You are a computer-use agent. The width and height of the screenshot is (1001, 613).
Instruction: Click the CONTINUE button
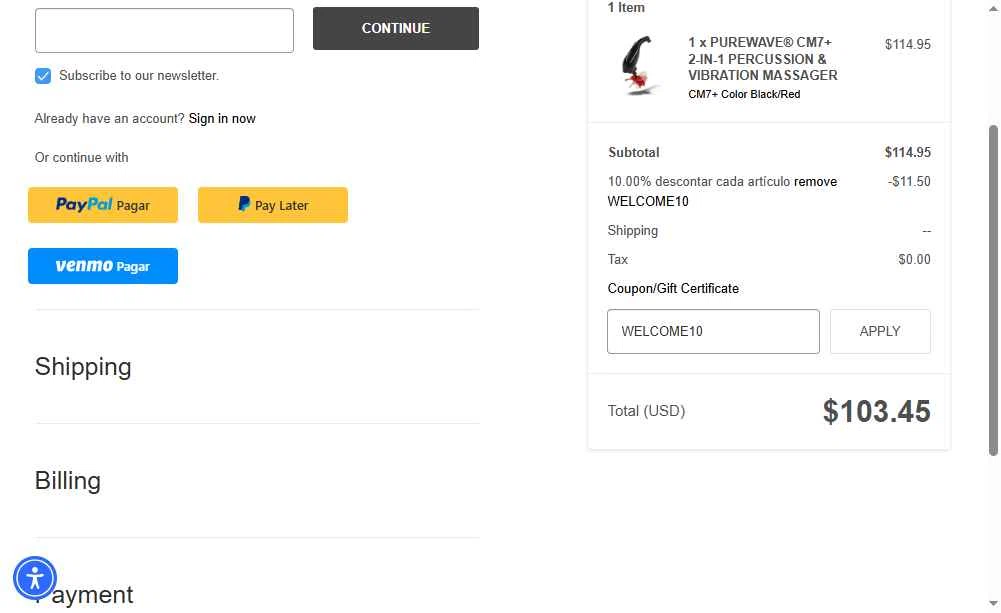click(396, 28)
